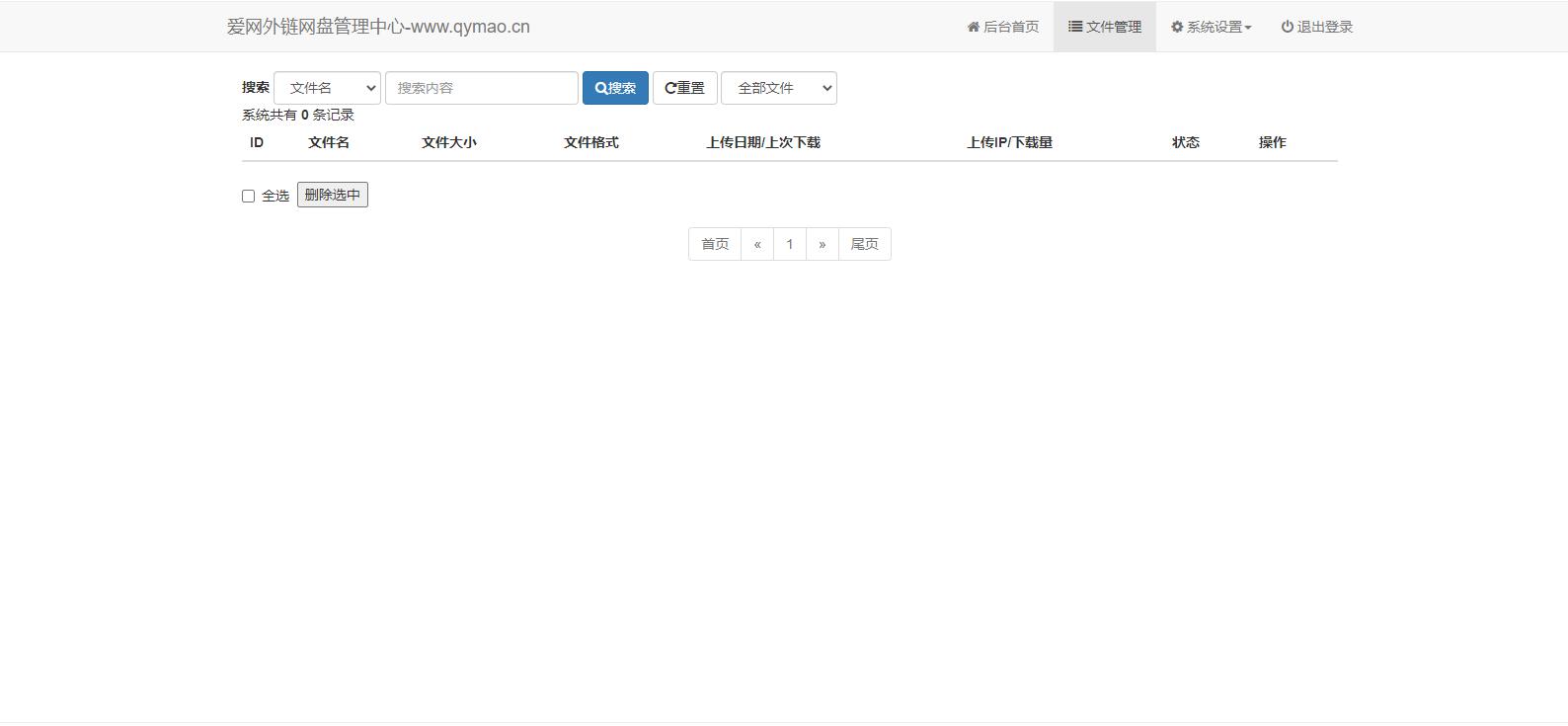
Task: Go to 尾页 last page
Action: coord(864,244)
